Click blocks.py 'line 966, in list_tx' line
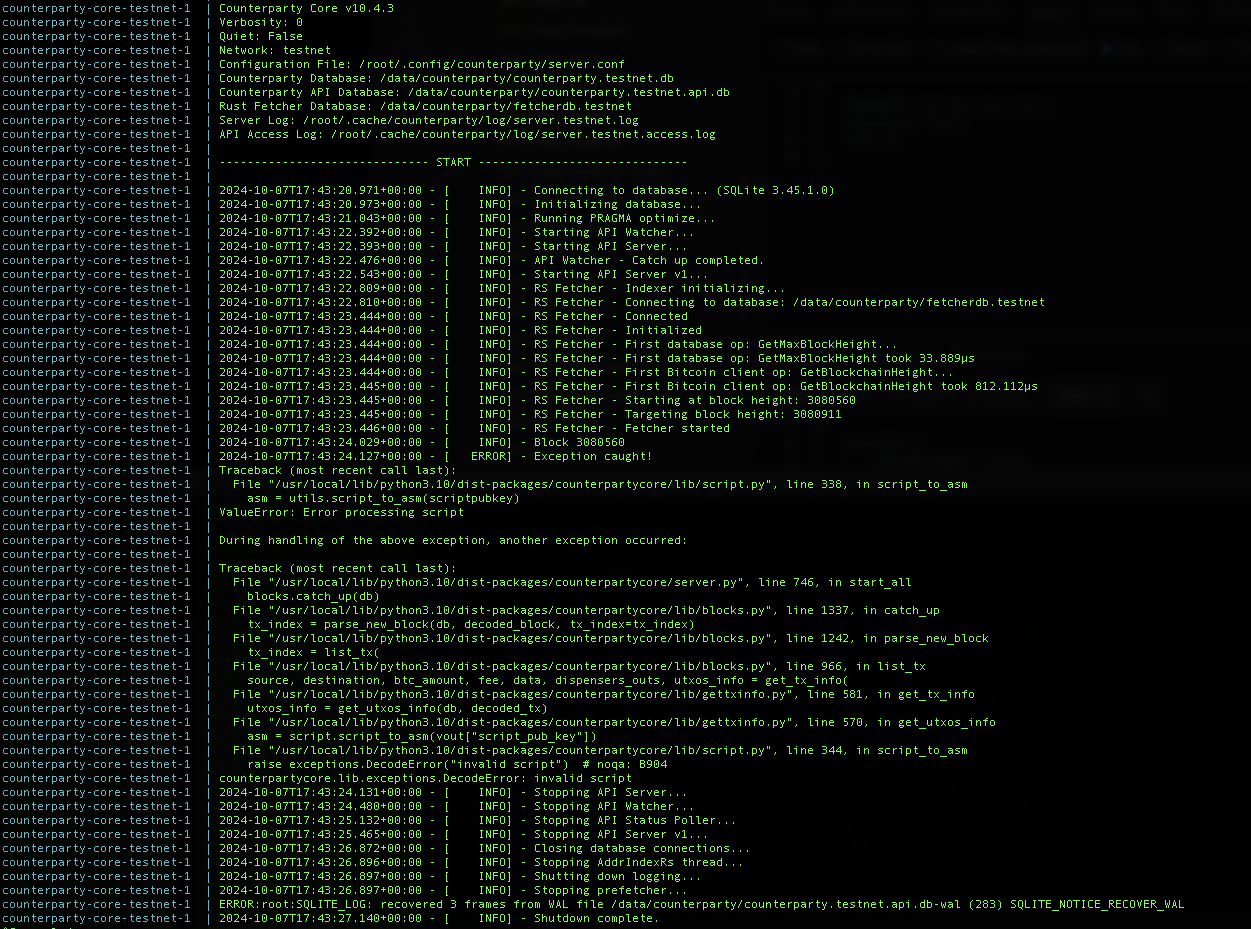 coord(579,666)
